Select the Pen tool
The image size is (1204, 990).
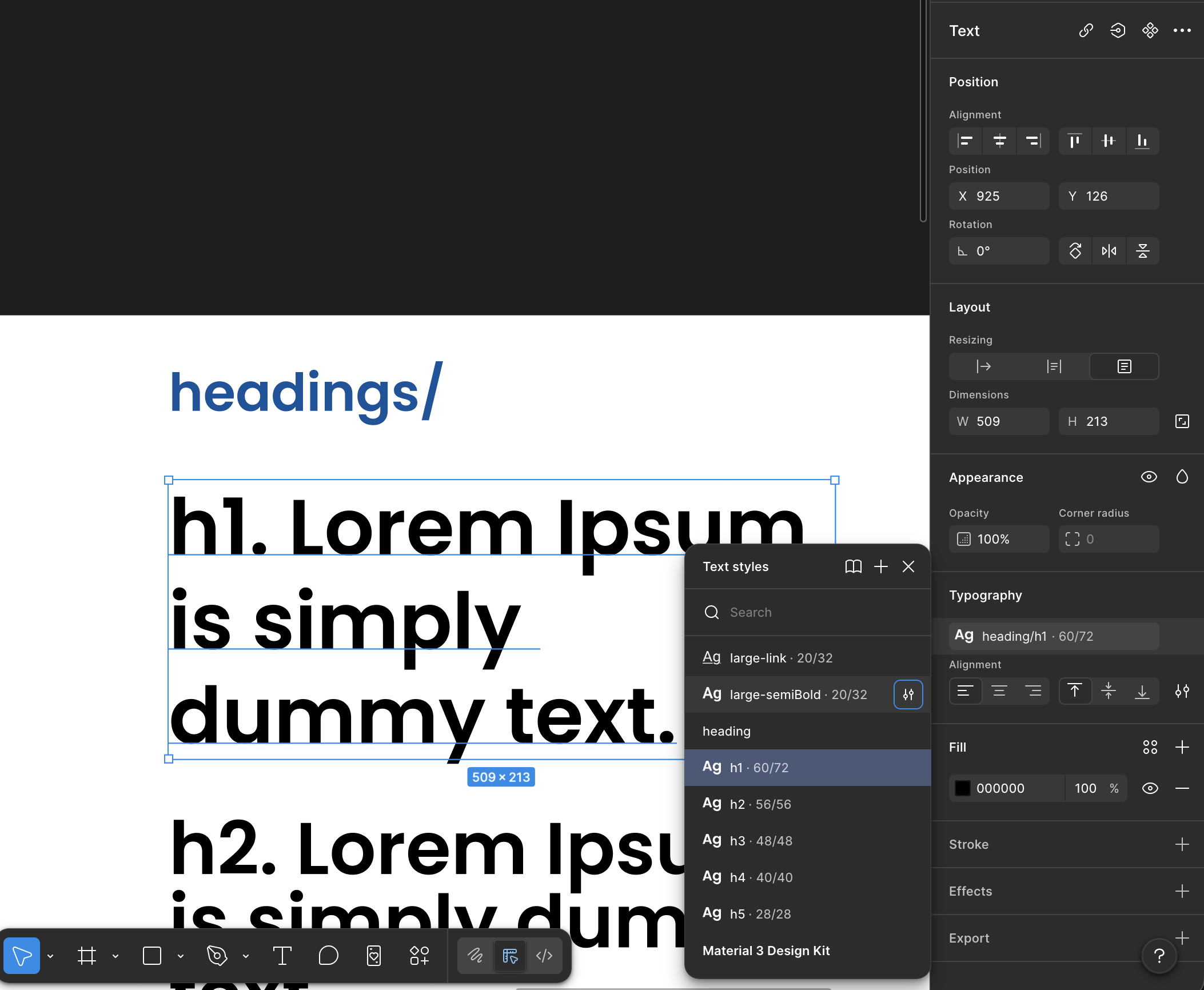coord(217,955)
